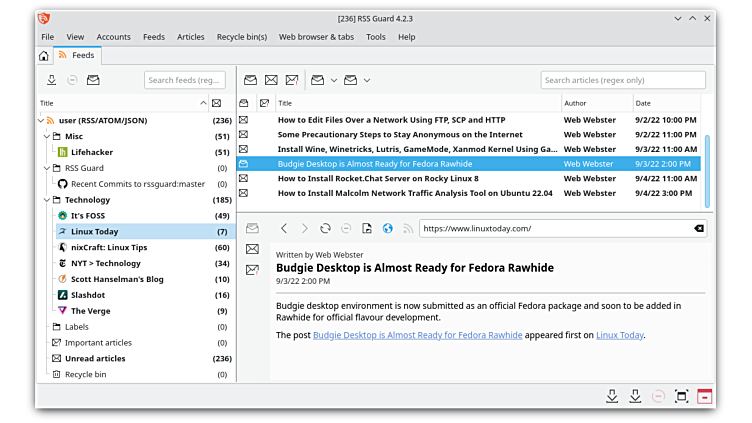Screen dimensions: 752x423
Task: Click the mark feed read envelope icon
Action: pos(93,80)
